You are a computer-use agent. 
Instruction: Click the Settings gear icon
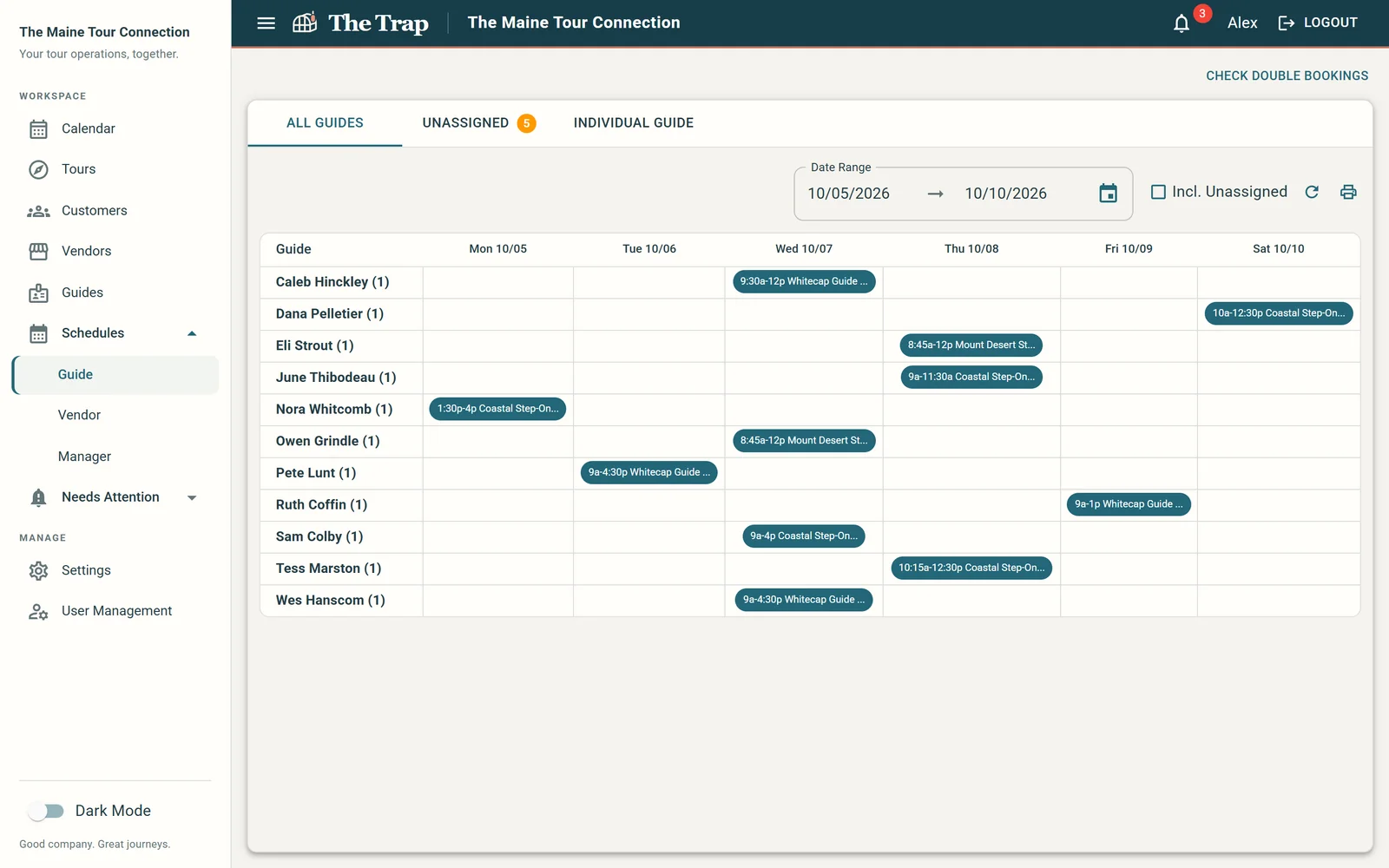(38, 570)
